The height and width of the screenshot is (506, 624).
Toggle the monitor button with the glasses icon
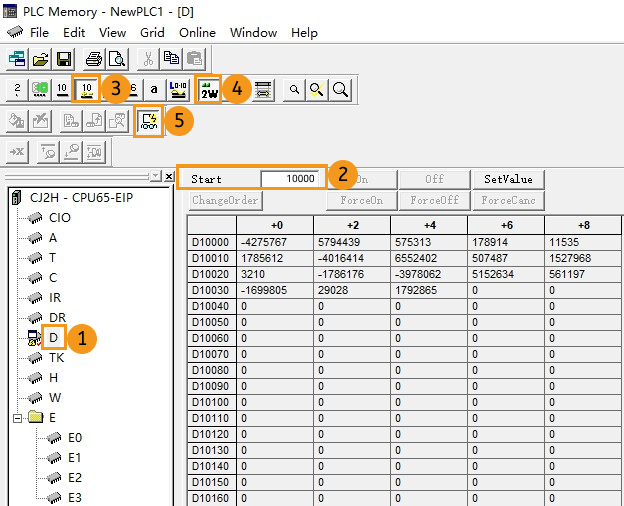coord(148,121)
